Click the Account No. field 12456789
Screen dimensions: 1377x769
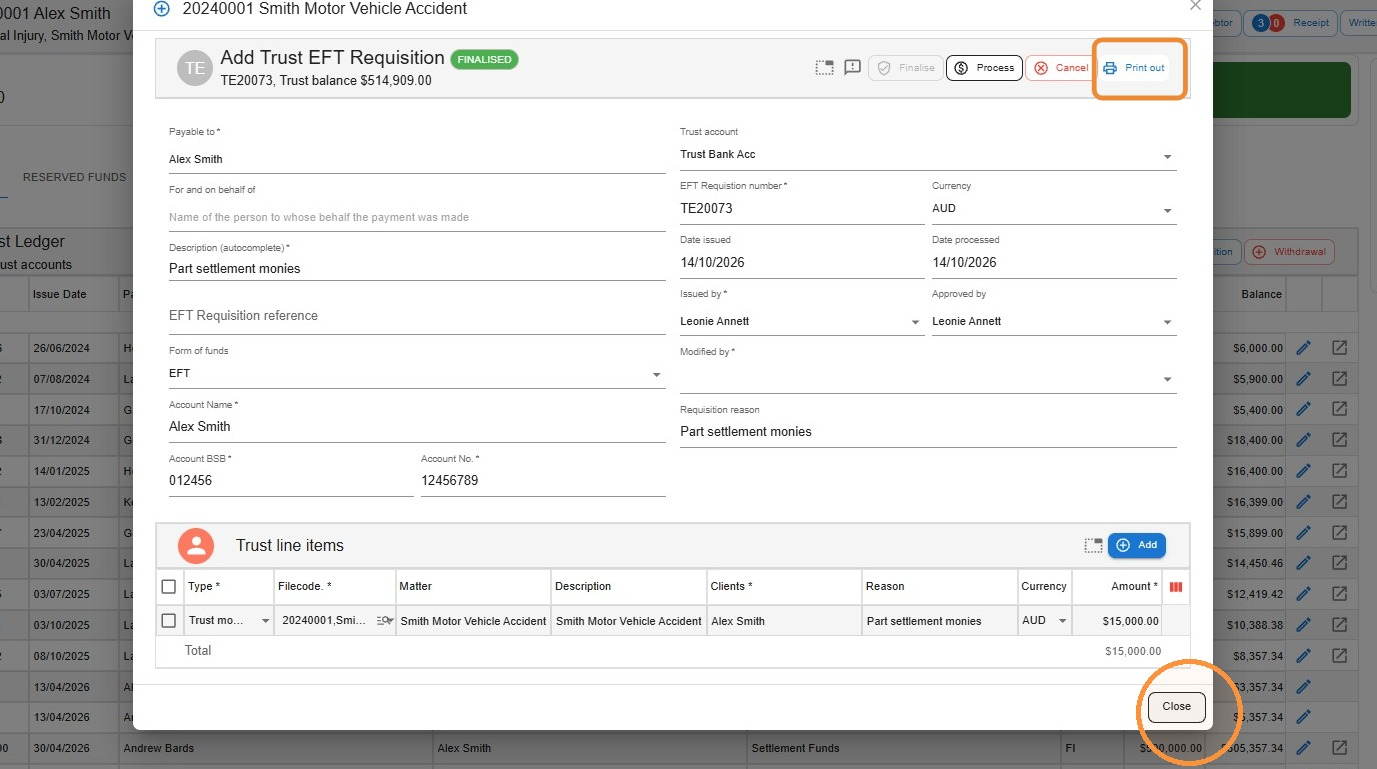click(x=543, y=480)
